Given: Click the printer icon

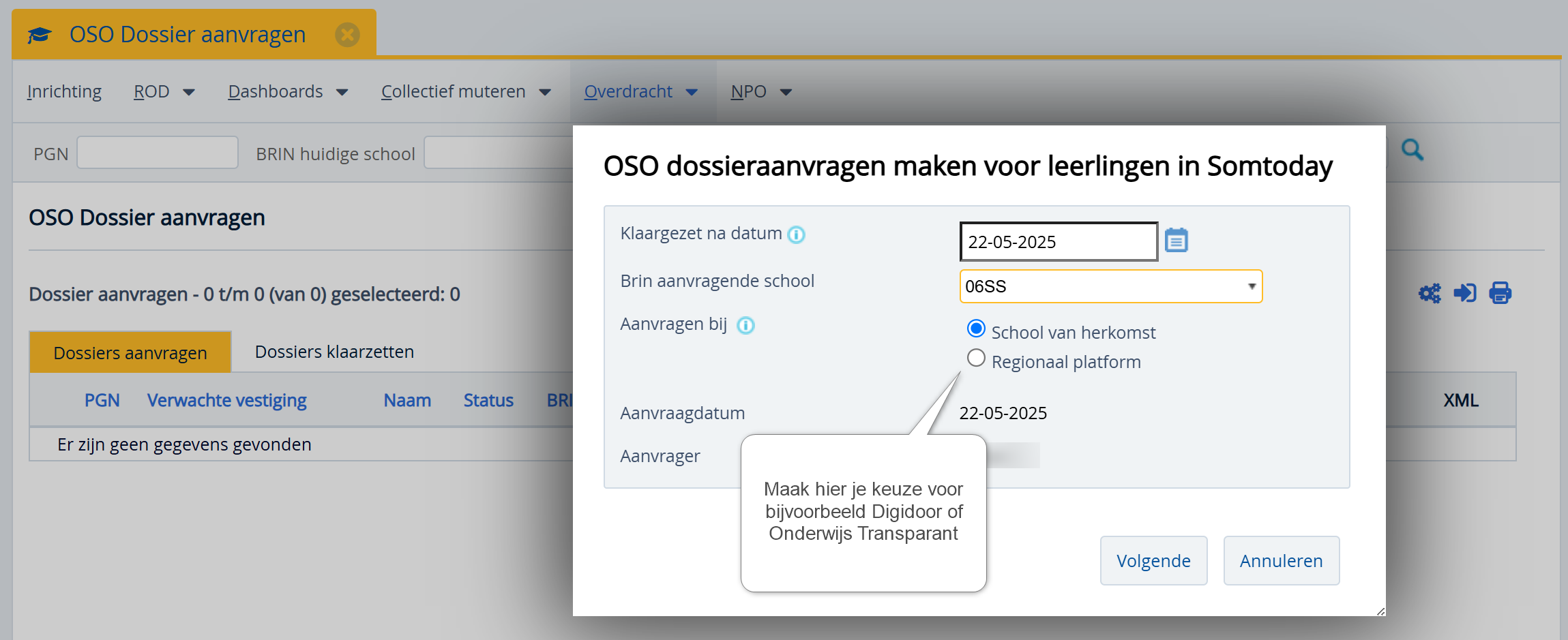Looking at the screenshot, I should point(1500,293).
